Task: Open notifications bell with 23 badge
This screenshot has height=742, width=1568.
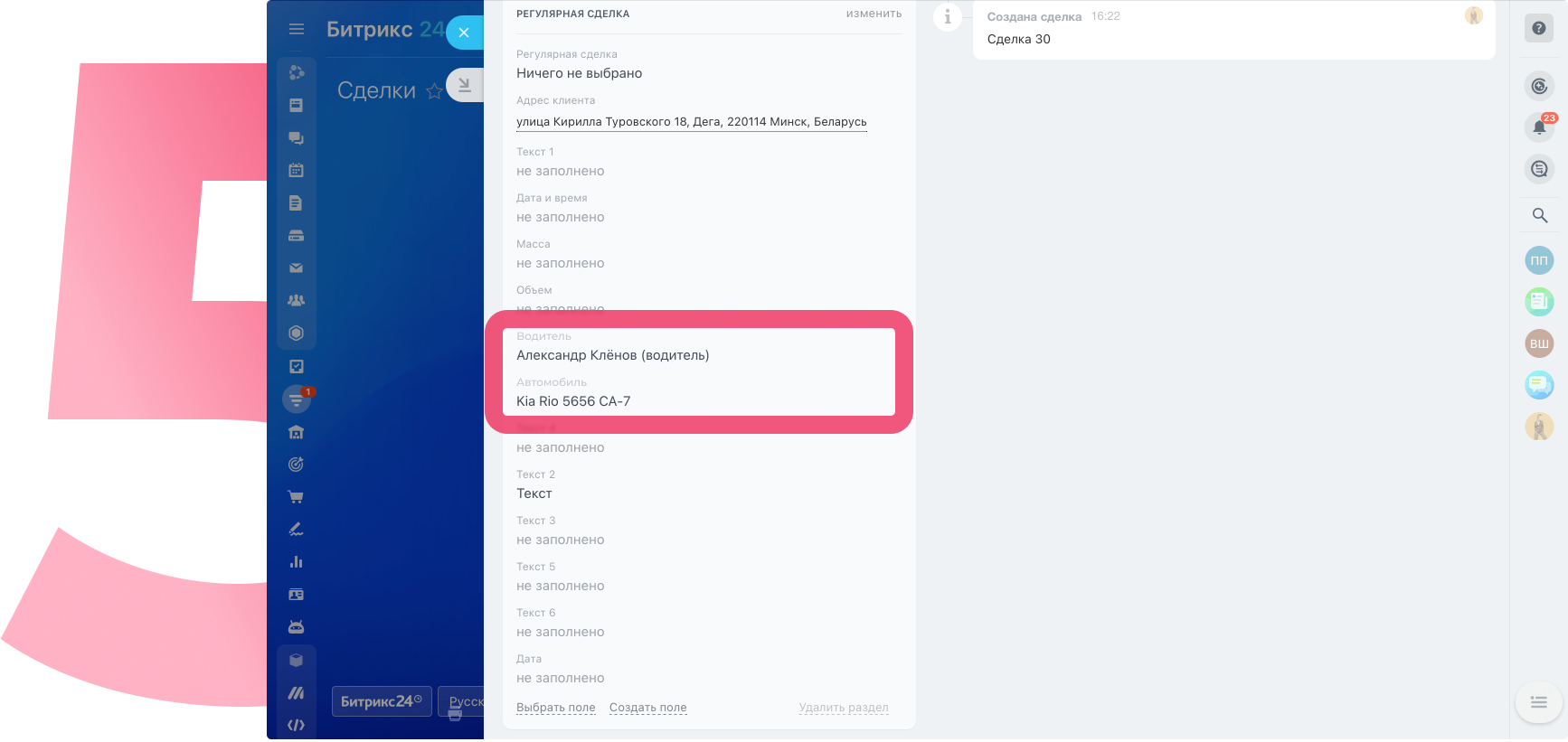Action: coord(1539,127)
